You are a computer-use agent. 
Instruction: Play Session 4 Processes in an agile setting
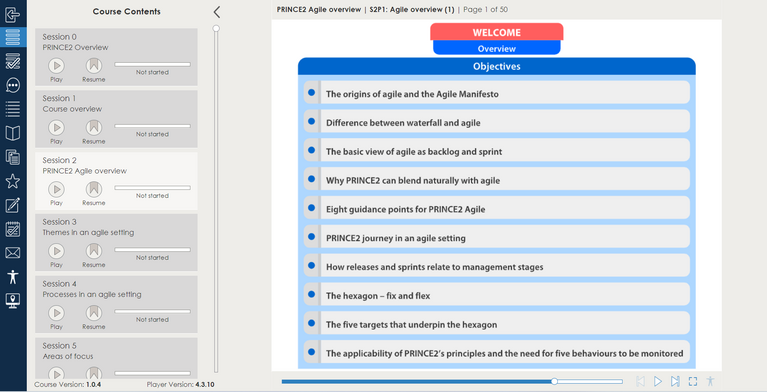coord(56,312)
